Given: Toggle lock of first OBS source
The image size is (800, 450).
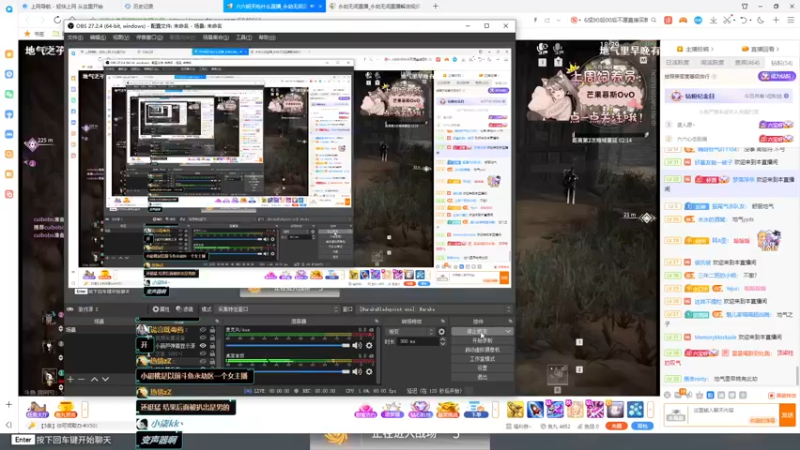Looking at the screenshot, I should 212,330.
